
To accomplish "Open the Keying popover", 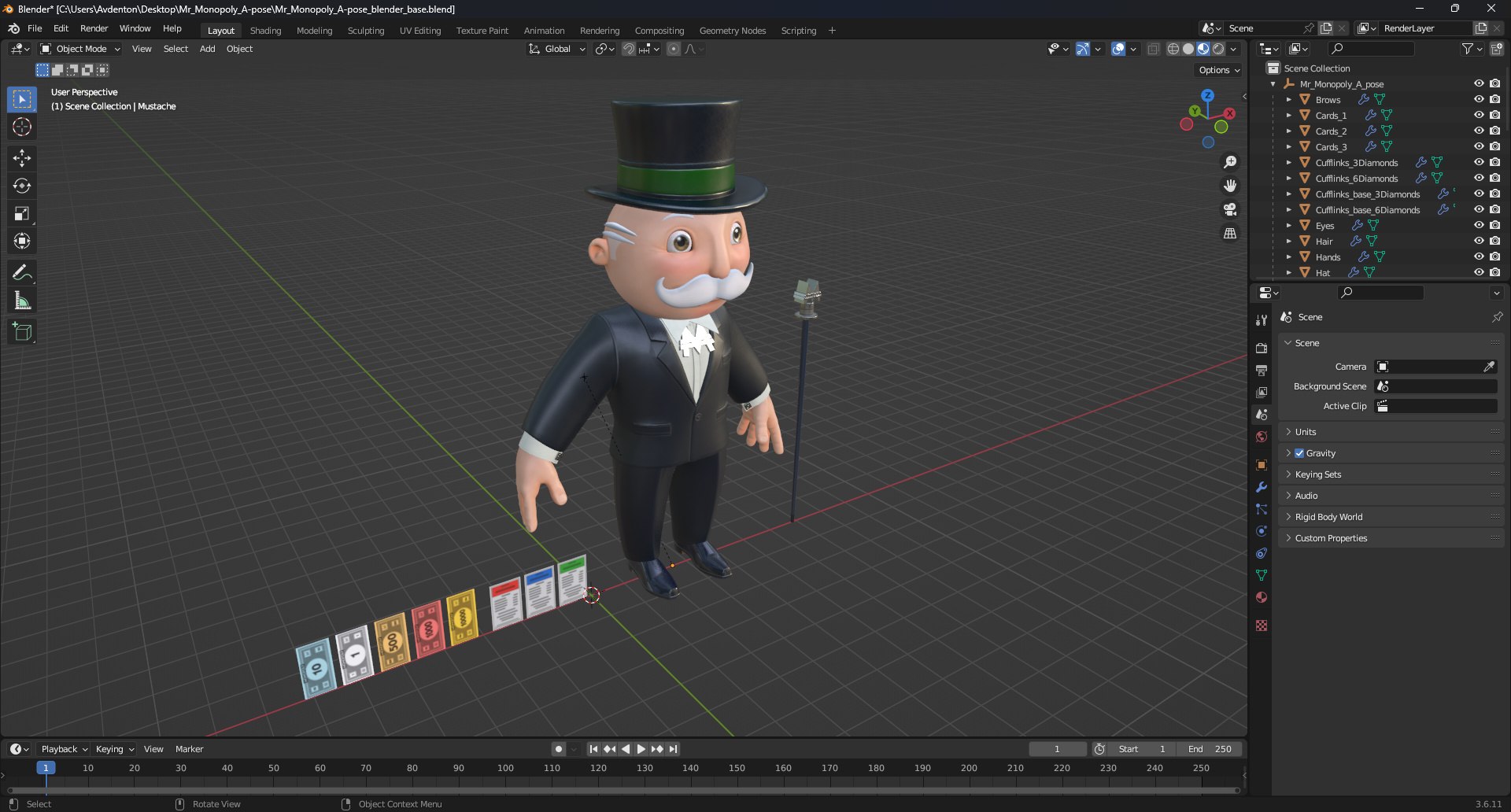I will pyautogui.click(x=114, y=749).
